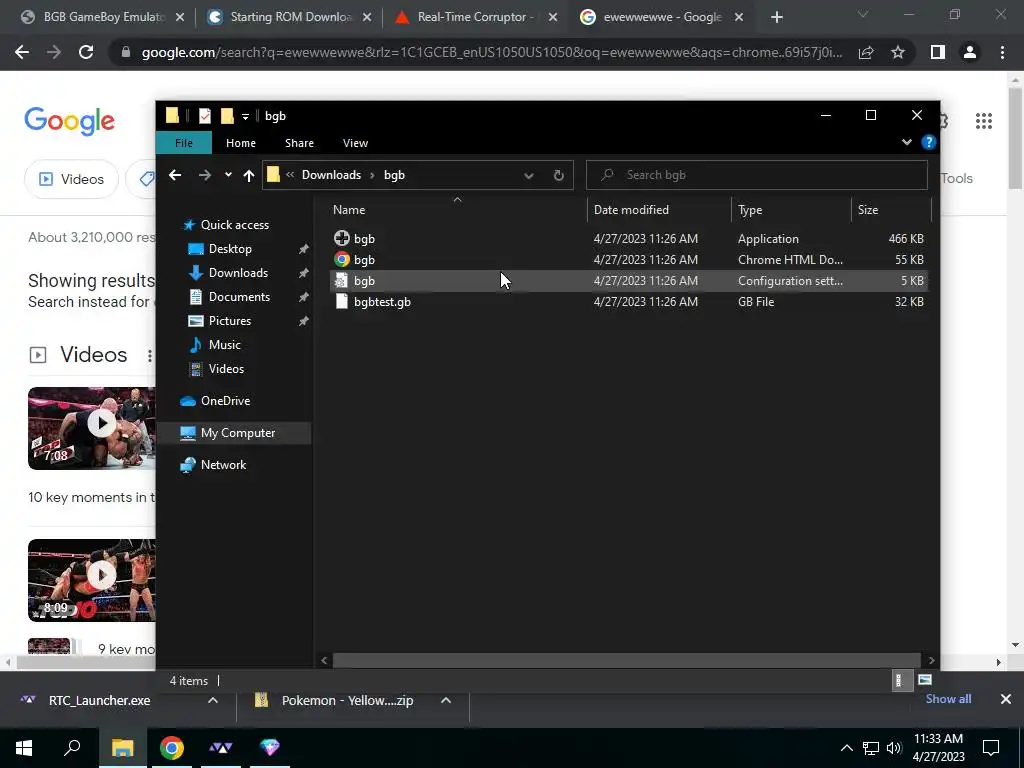
Task: Sort files by Name column
Action: (x=456, y=210)
